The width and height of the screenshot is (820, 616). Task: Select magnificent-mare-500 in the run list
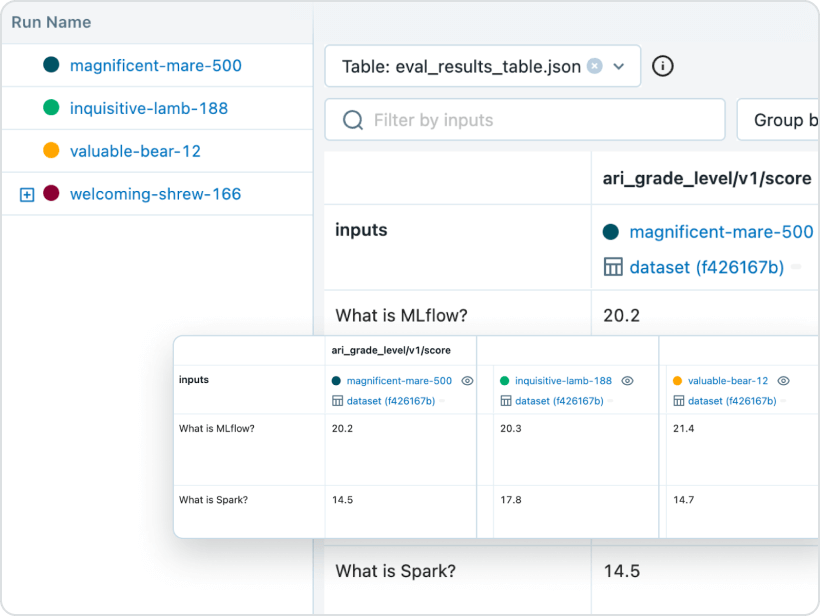(155, 66)
